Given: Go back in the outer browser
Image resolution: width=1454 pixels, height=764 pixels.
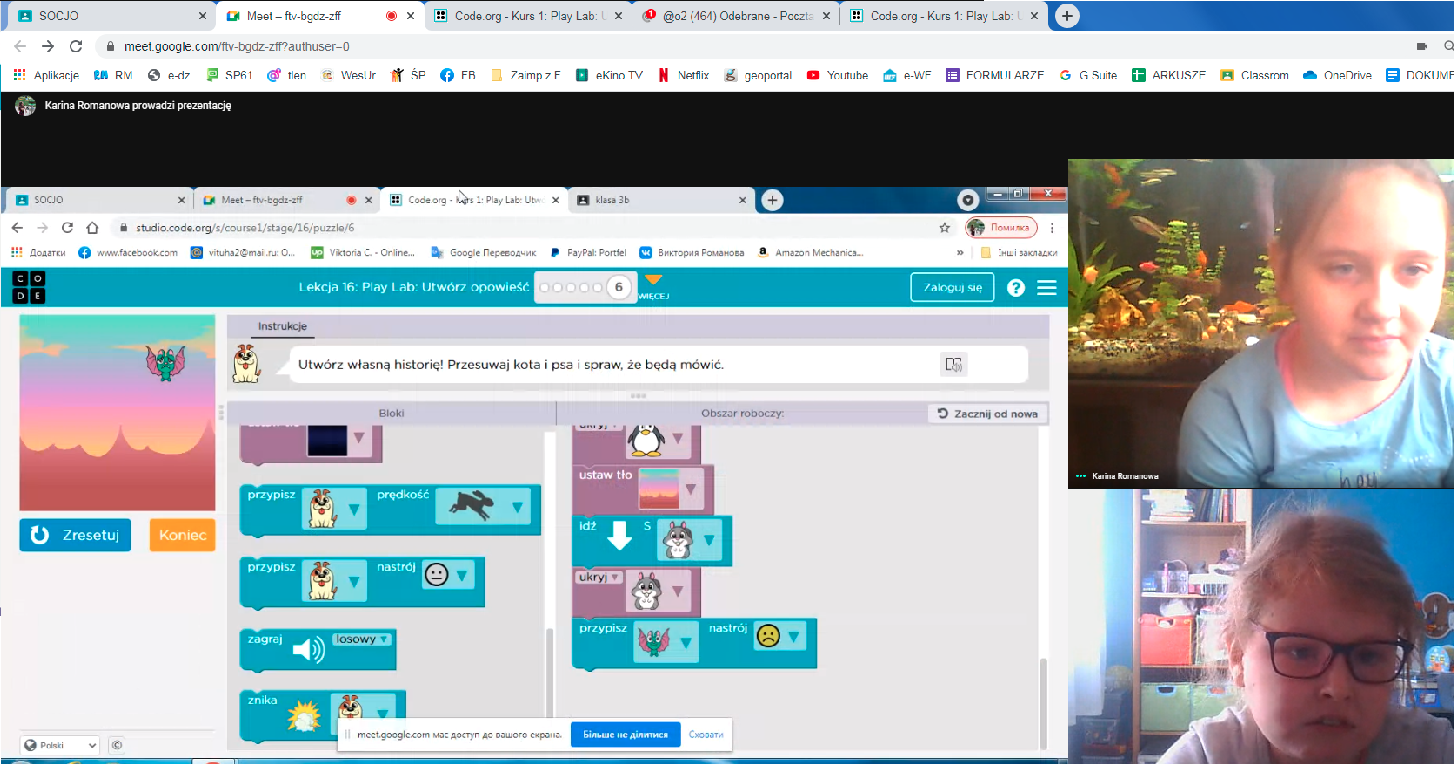Looking at the screenshot, I should (x=18, y=46).
